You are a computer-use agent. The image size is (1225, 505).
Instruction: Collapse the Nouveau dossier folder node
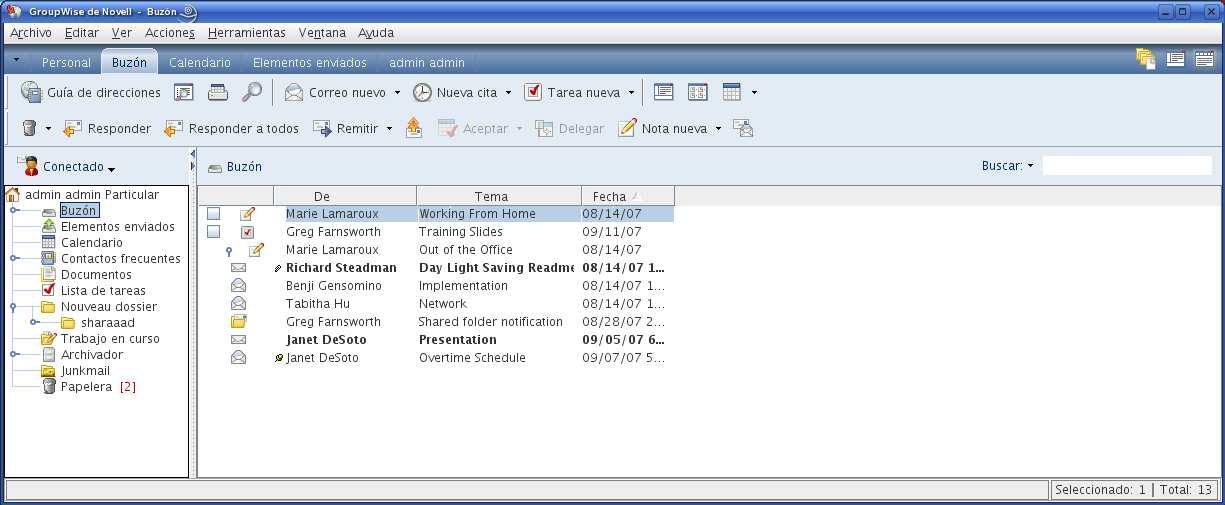(13, 307)
